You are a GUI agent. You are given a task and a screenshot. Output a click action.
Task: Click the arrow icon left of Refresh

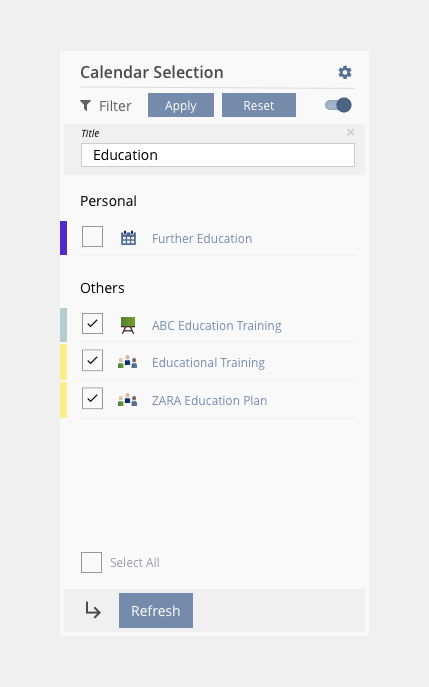[93, 610]
